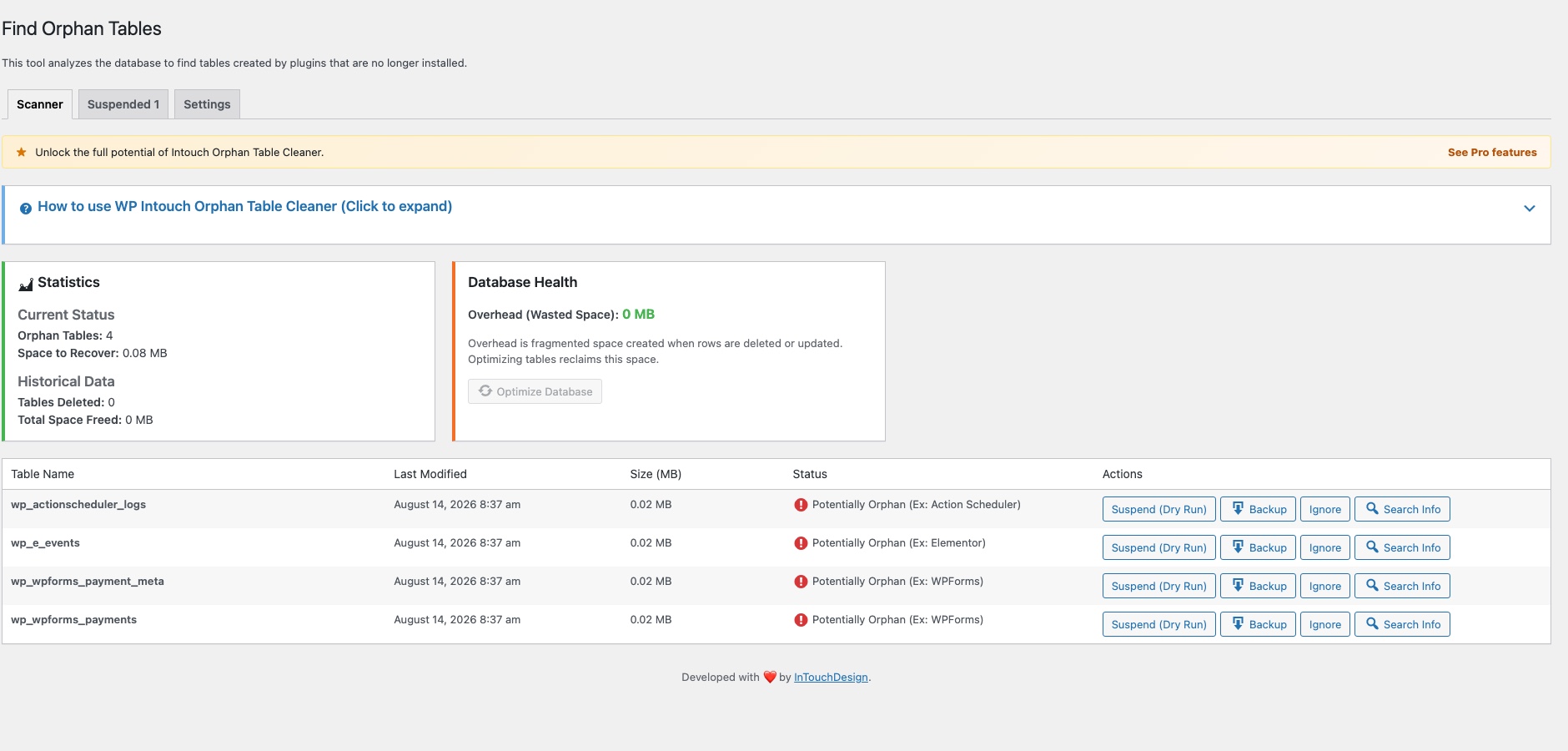Click the Space to Recover: 0.08 MB line

(93, 353)
